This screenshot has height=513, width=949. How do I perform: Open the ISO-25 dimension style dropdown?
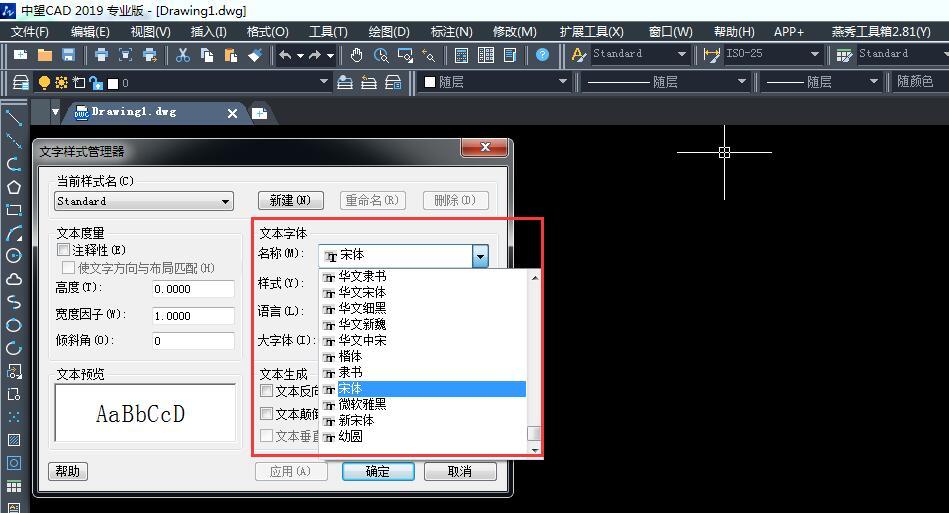pyautogui.click(x=815, y=54)
